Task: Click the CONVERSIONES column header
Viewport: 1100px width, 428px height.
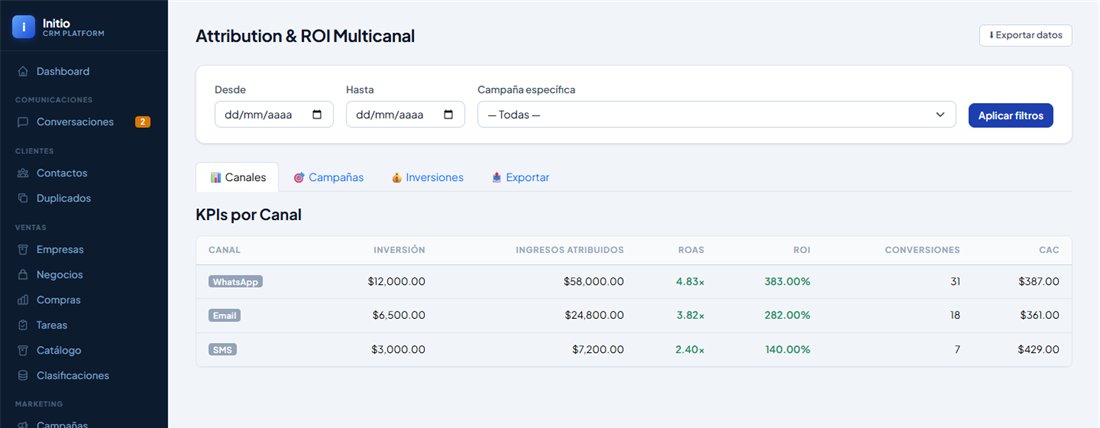Action: tap(923, 250)
